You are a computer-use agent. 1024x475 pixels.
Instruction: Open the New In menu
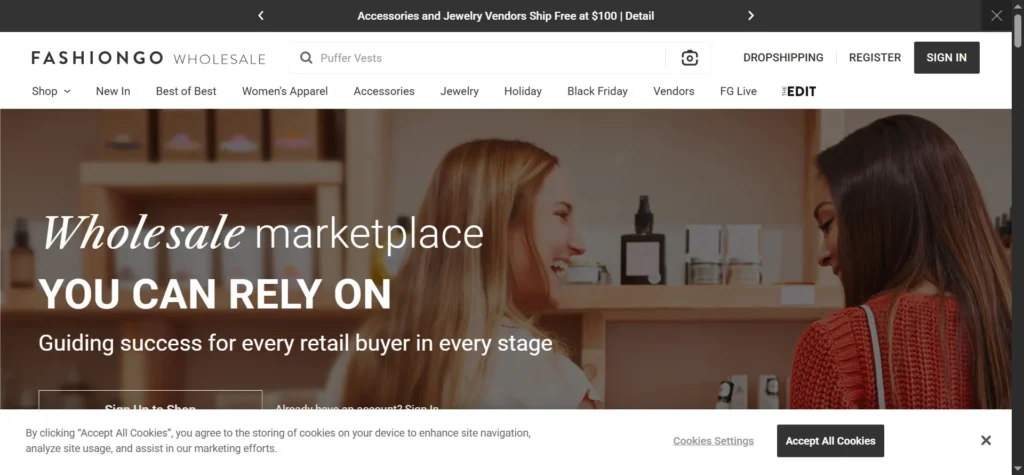click(113, 91)
